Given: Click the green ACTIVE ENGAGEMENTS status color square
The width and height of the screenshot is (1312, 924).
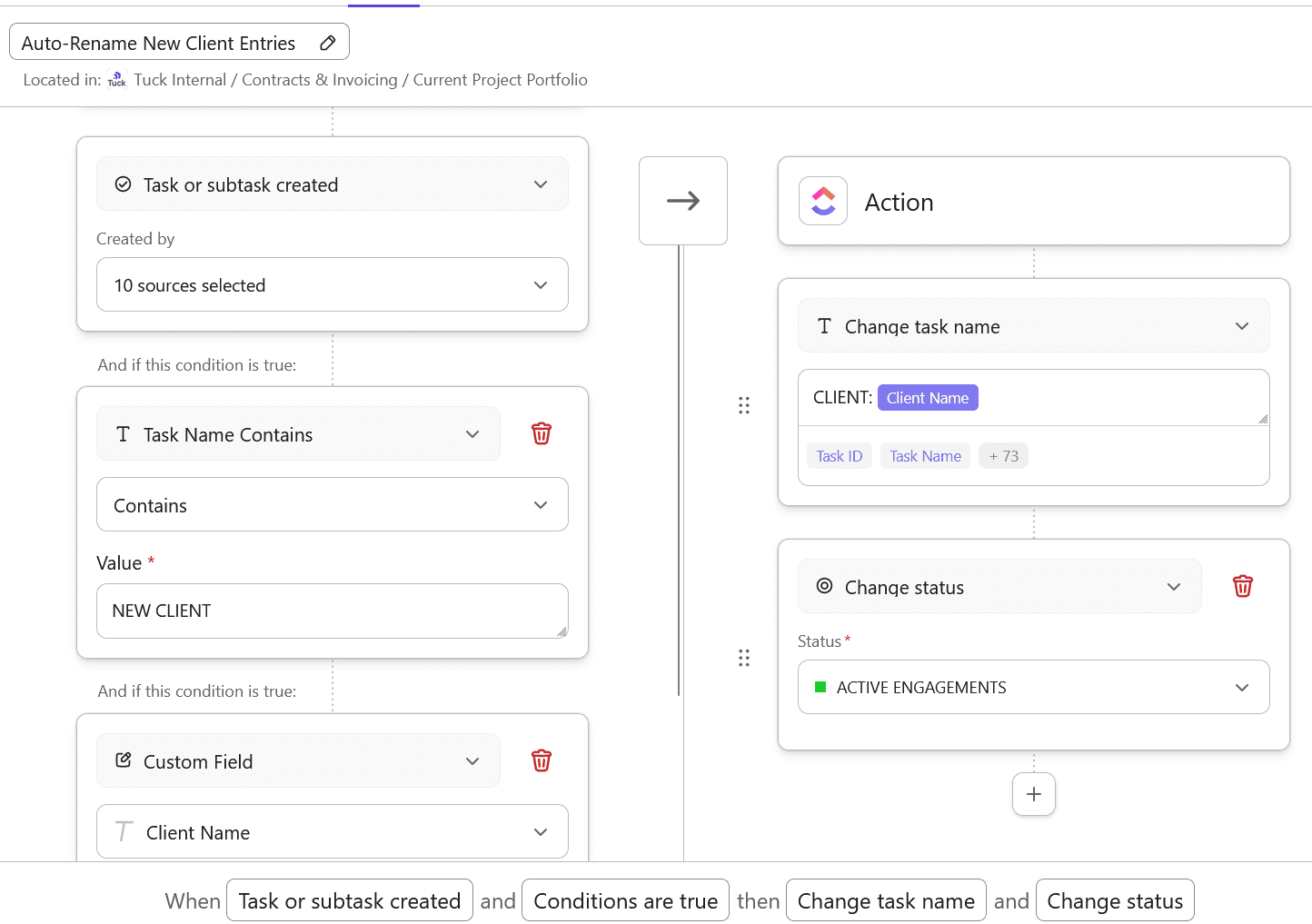Looking at the screenshot, I should (x=820, y=688).
